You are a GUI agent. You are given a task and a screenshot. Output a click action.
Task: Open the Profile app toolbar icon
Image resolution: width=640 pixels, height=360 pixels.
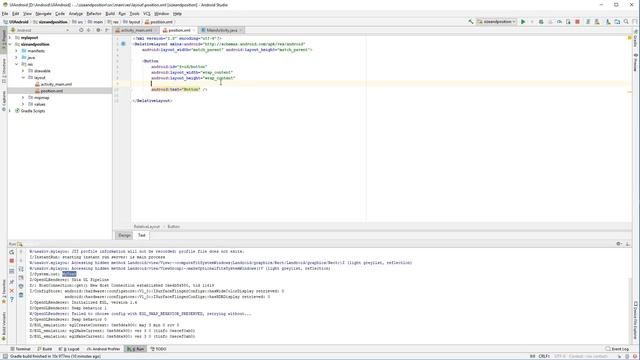(559, 22)
